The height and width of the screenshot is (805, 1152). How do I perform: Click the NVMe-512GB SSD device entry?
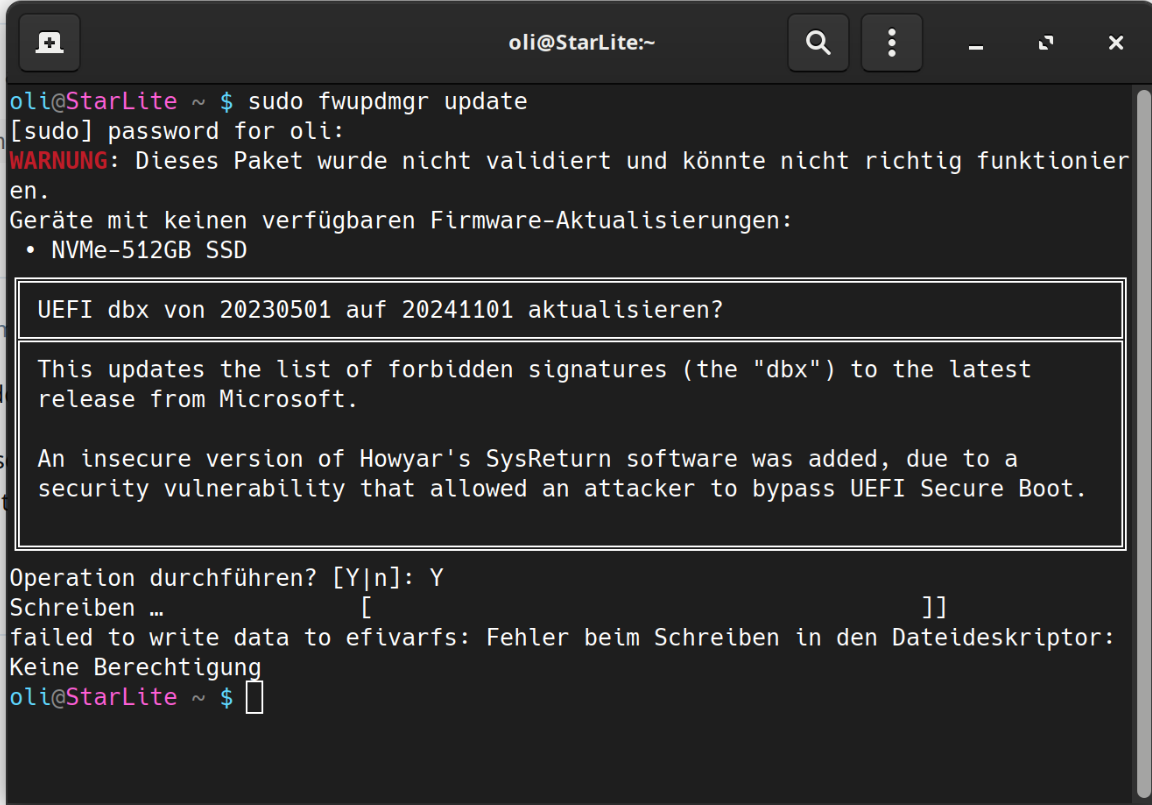148,251
